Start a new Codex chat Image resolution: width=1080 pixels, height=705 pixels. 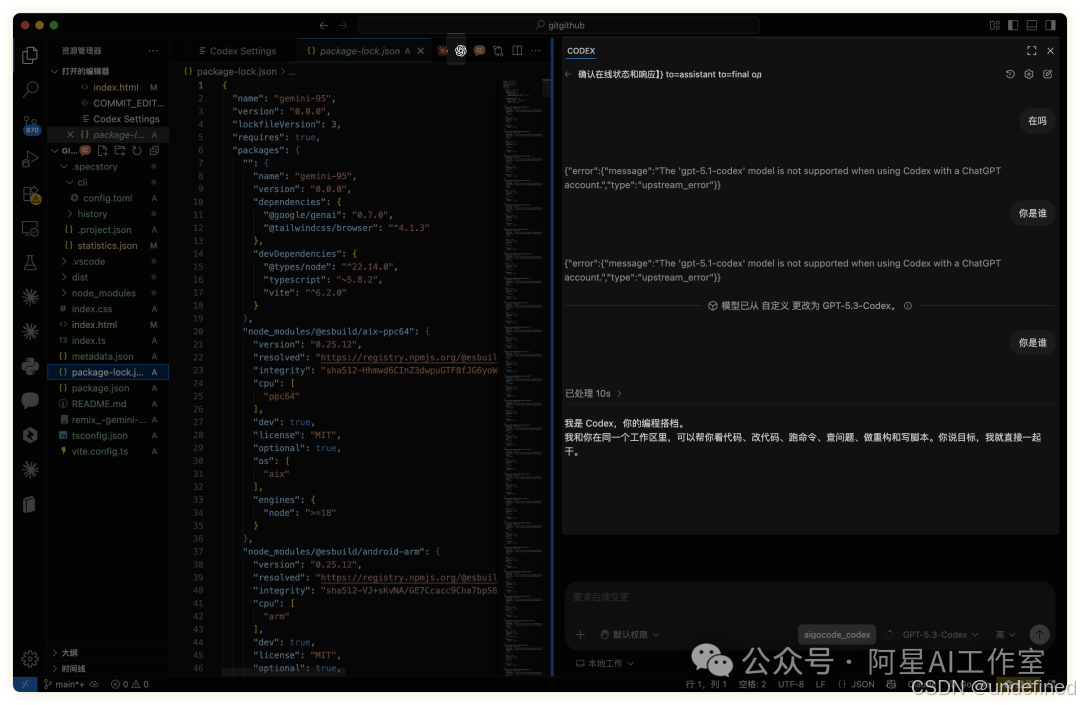[x=1048, y=74]
